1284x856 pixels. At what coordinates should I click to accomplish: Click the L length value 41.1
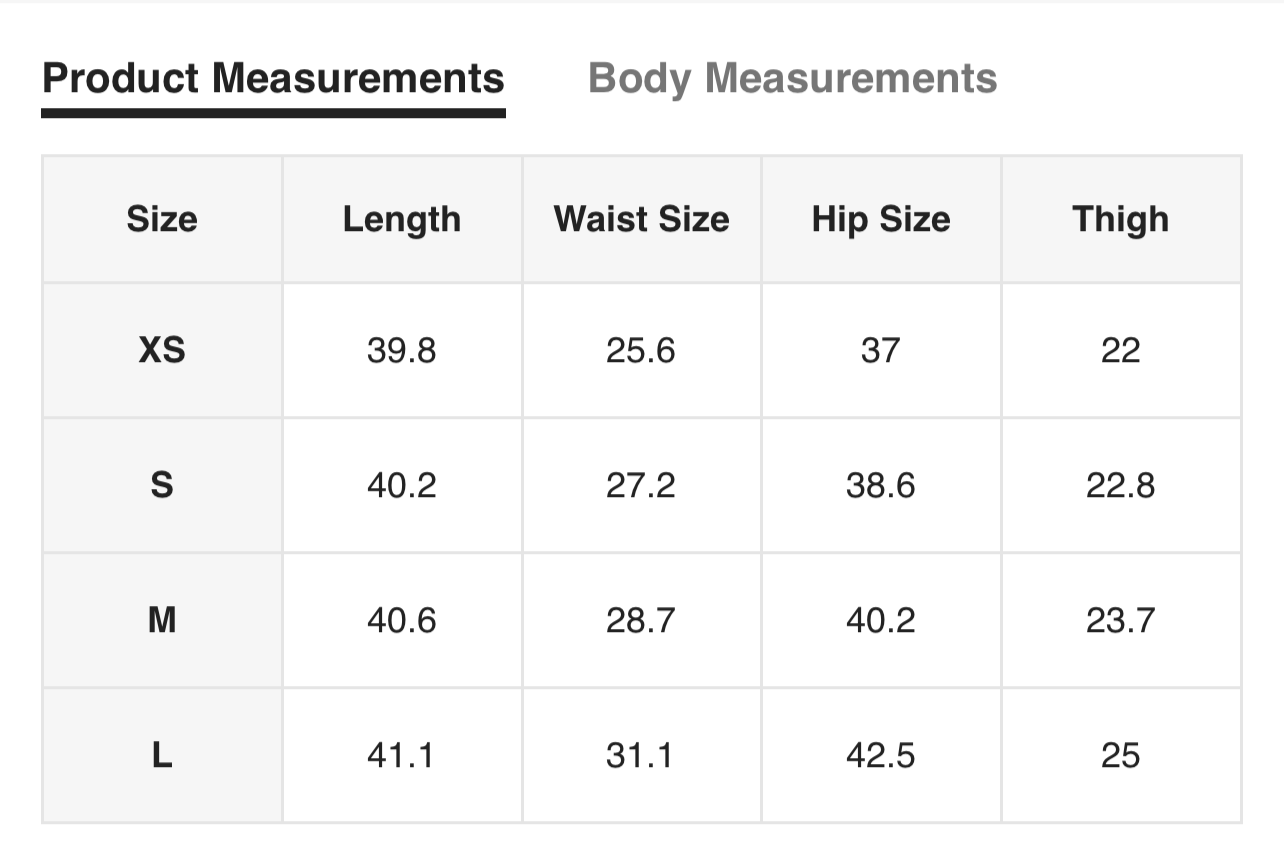[x=401, y=755]
